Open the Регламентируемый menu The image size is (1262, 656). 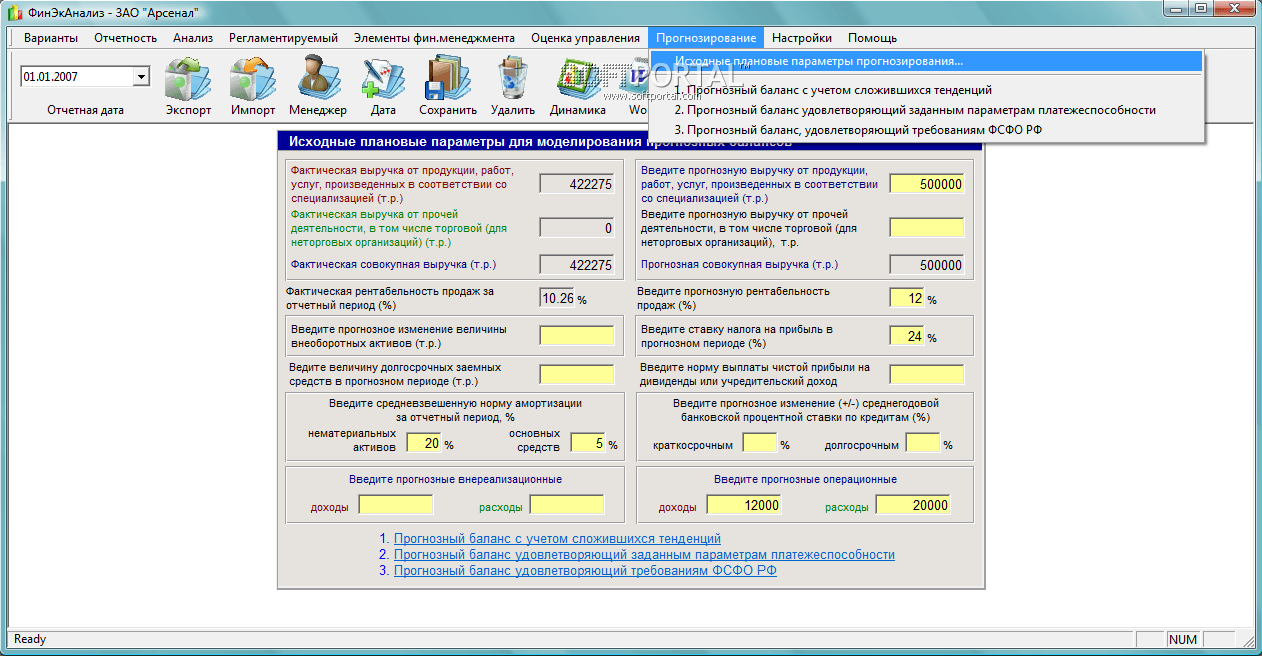pyautogui.click(x=283, y=38)
